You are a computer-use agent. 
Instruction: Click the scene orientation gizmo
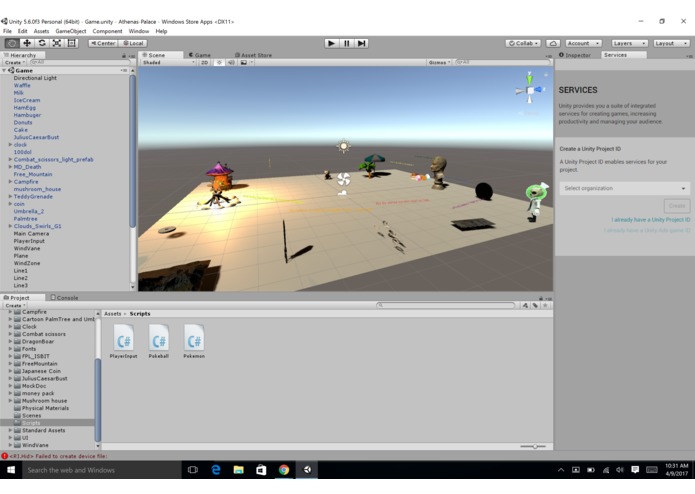[x=529, y=90]
